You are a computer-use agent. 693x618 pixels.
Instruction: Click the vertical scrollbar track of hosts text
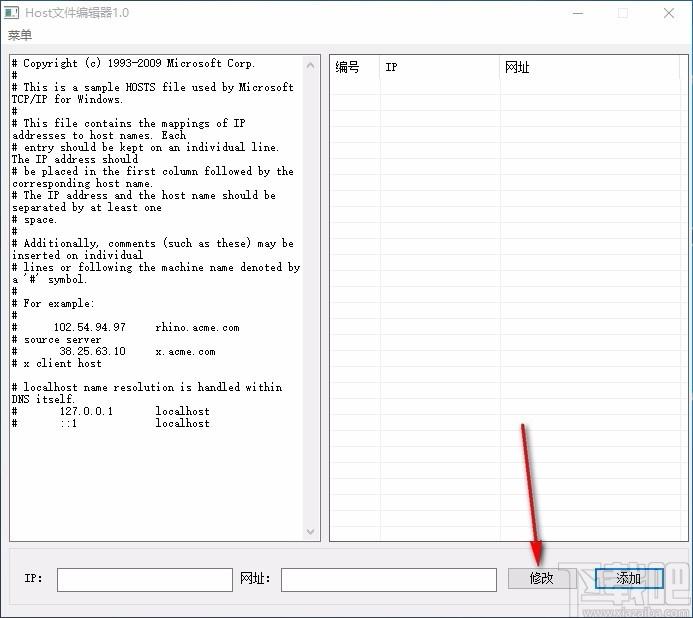311,300
